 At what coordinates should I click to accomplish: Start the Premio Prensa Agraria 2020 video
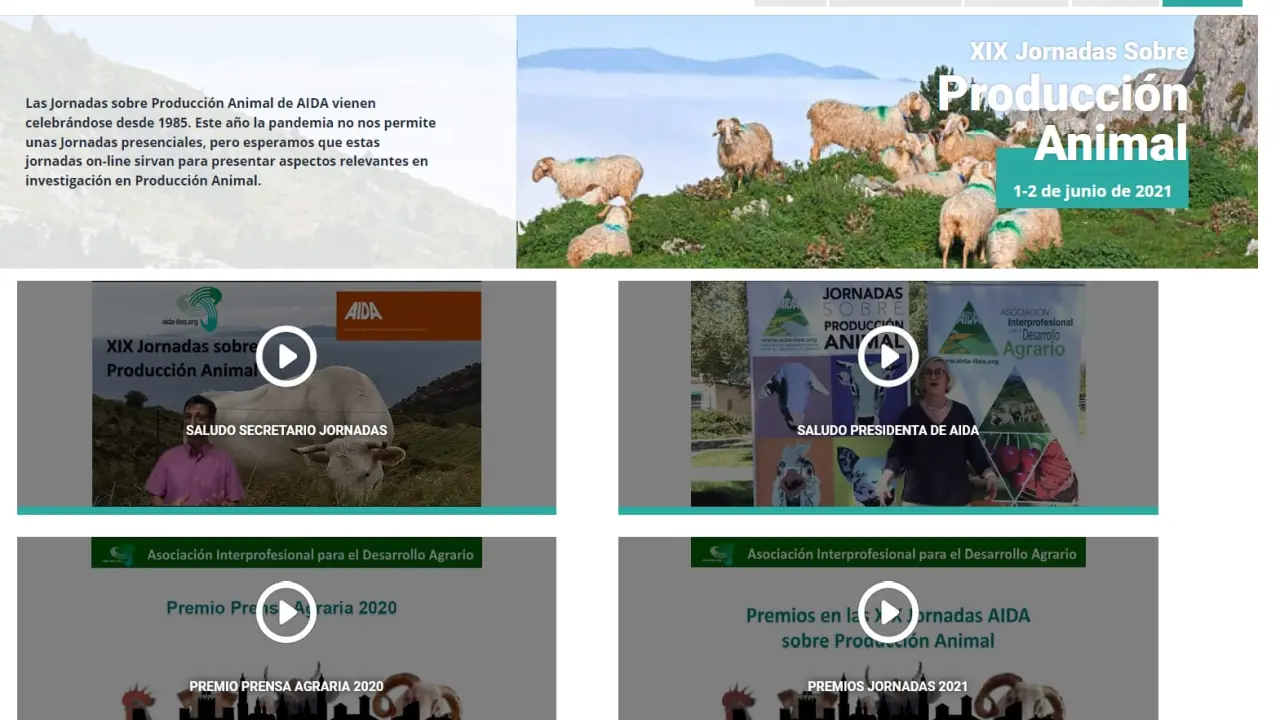click(286, 612)
